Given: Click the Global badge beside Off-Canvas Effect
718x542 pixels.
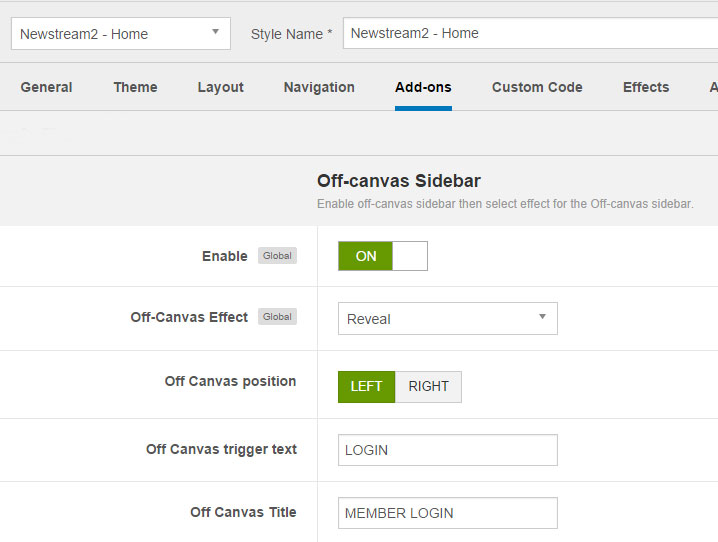Looking at the screenshot, I should coord(277,317).
